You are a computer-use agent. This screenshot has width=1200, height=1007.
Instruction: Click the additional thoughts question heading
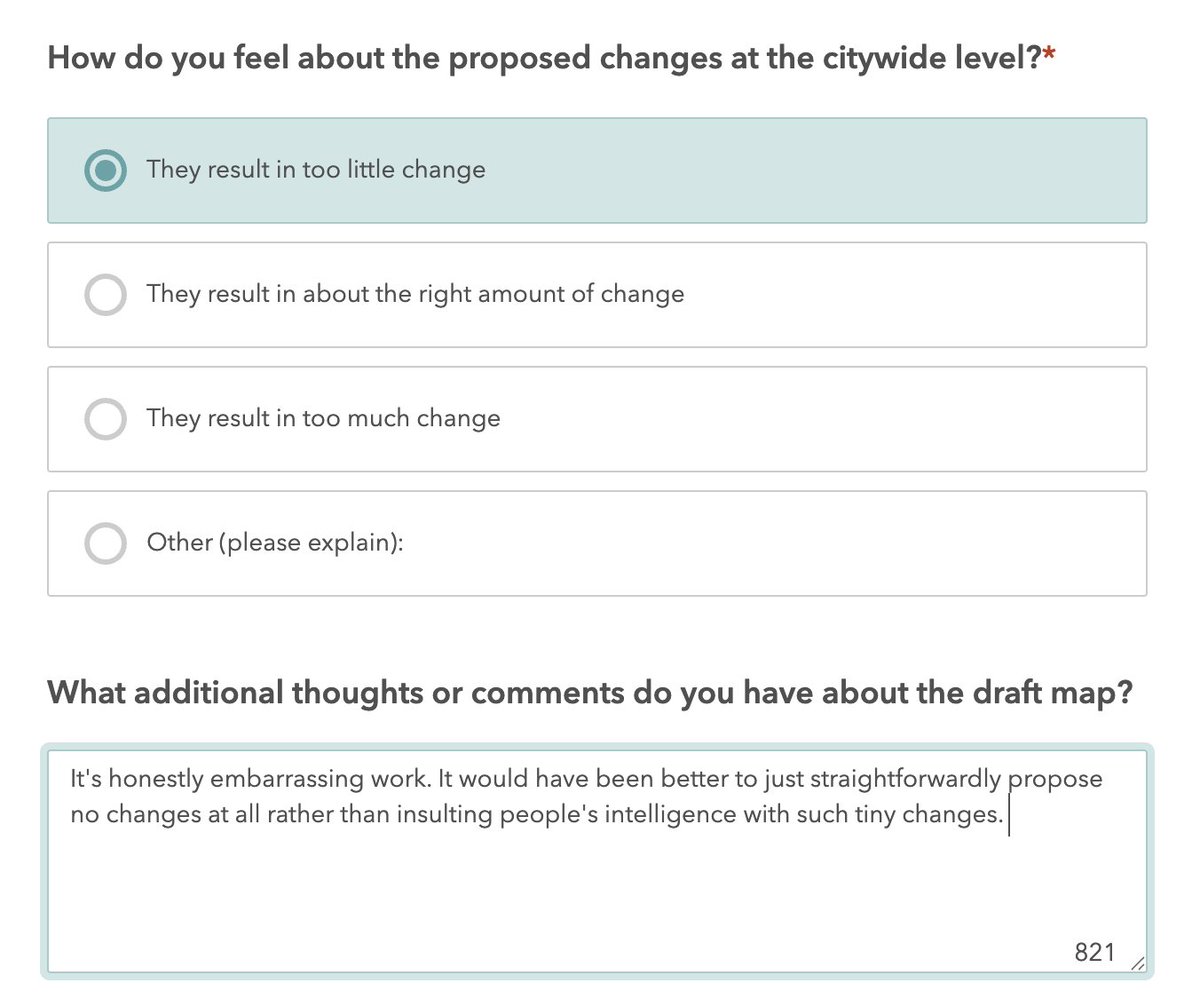(590, 694)
